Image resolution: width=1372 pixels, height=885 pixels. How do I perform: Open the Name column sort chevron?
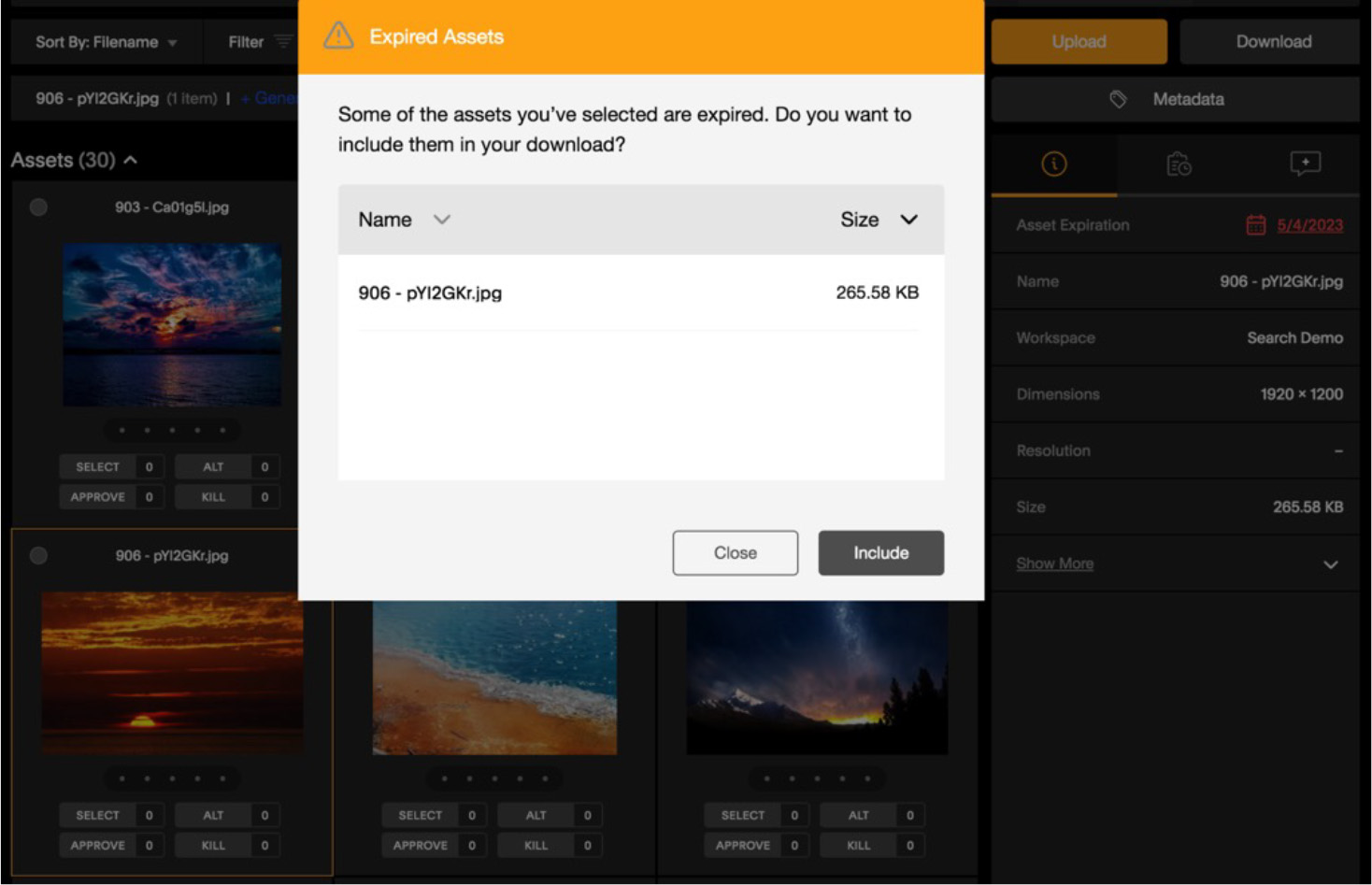click(x=440, y=220)
